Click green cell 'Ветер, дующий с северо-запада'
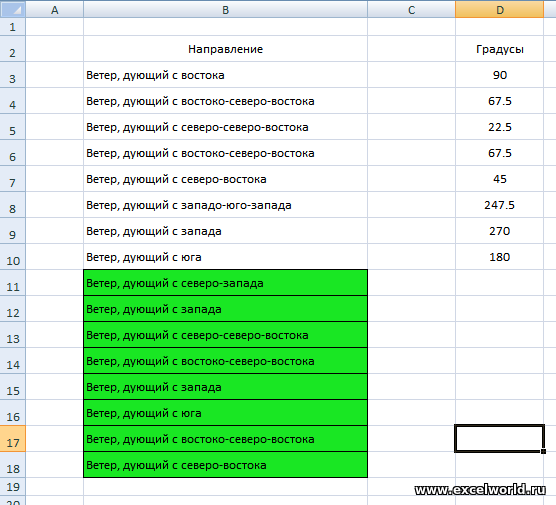Screen dimensions: 556x505 click(226, 283)
